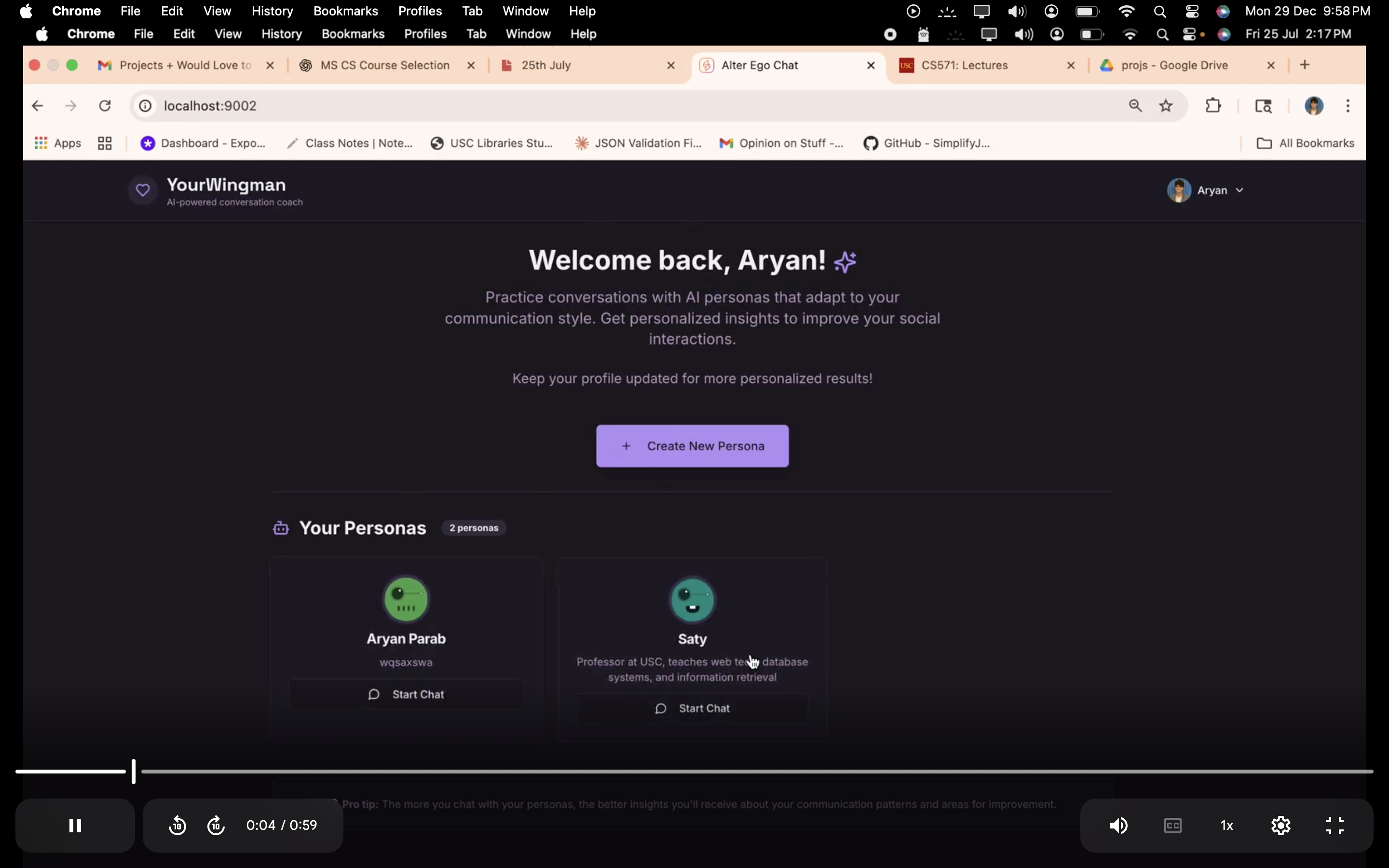Open the Apps bookmark shortcut

pos(58,143)
